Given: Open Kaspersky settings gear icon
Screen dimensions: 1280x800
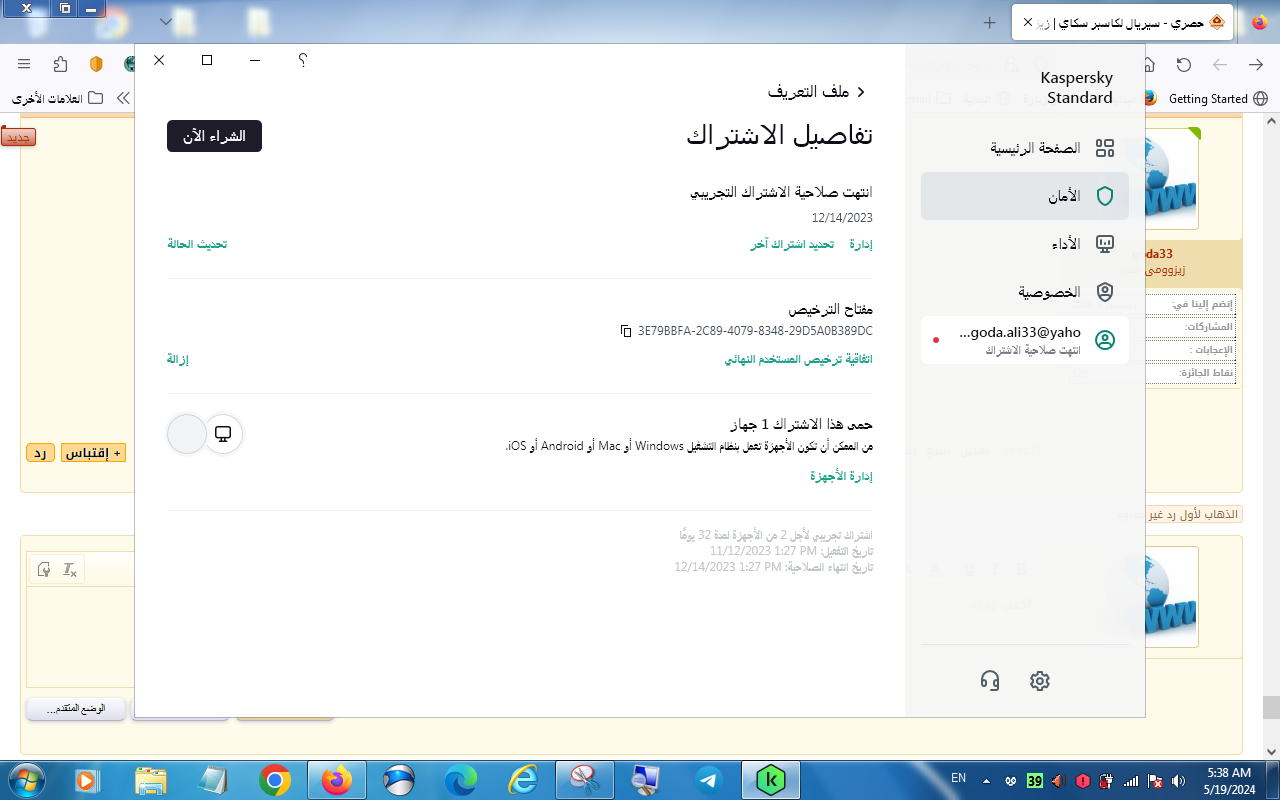Looking at the screenshot, I should [x=1040, y=681].
